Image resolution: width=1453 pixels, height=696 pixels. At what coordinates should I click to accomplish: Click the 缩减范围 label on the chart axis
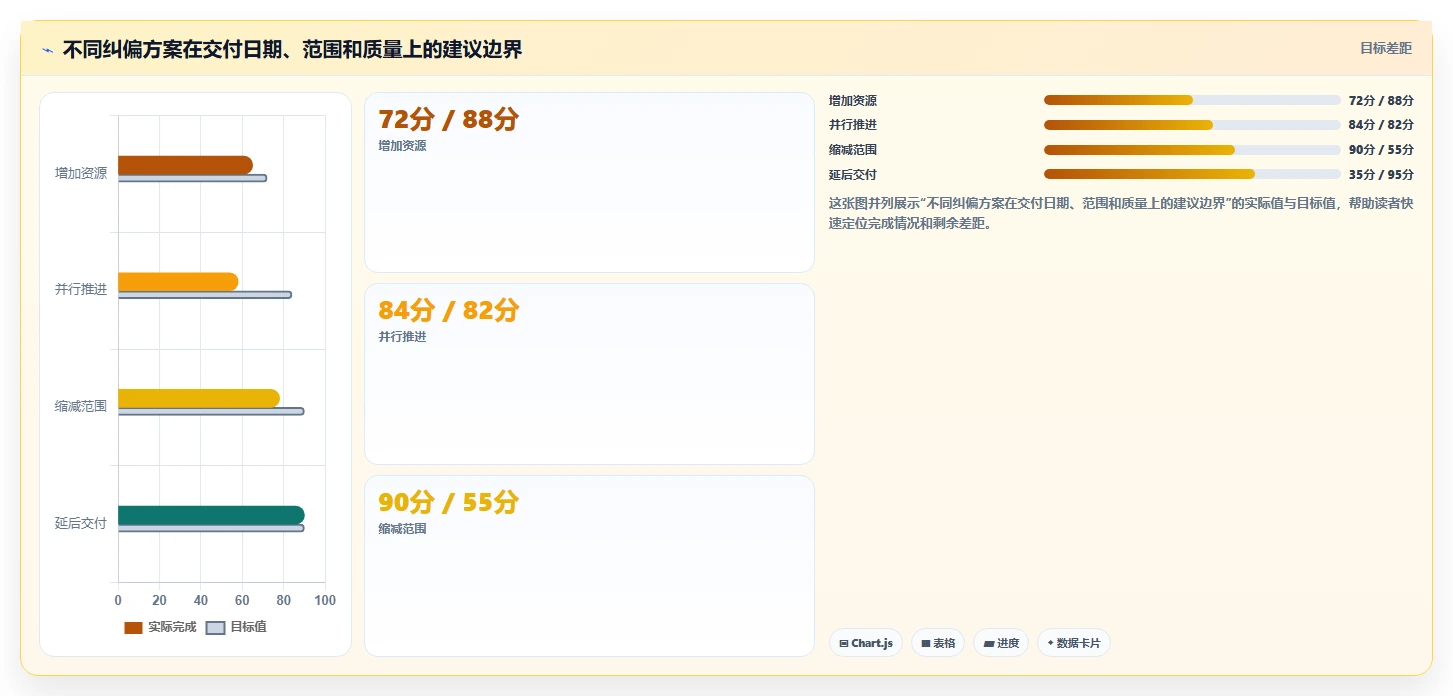[81, 406]
